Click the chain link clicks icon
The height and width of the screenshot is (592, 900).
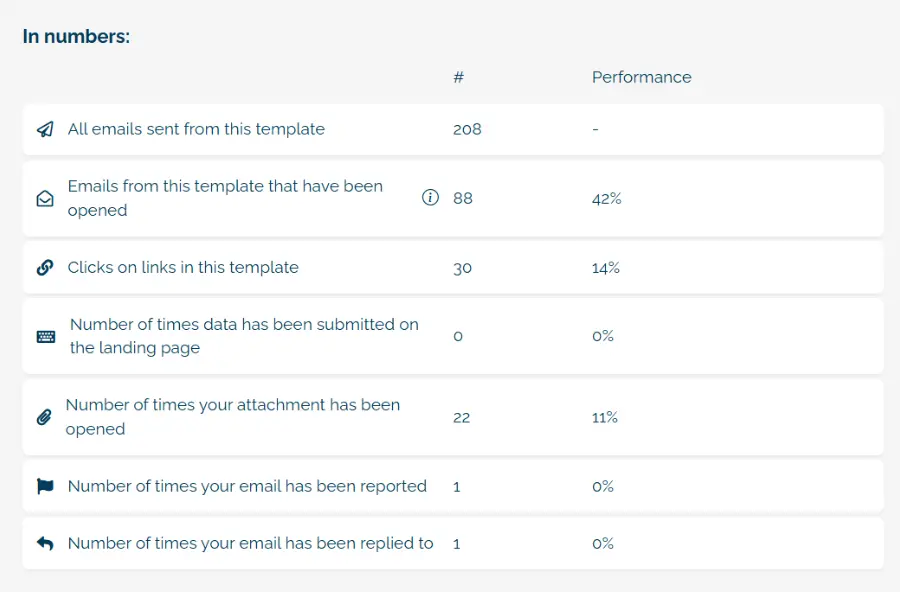coord(45,268)
